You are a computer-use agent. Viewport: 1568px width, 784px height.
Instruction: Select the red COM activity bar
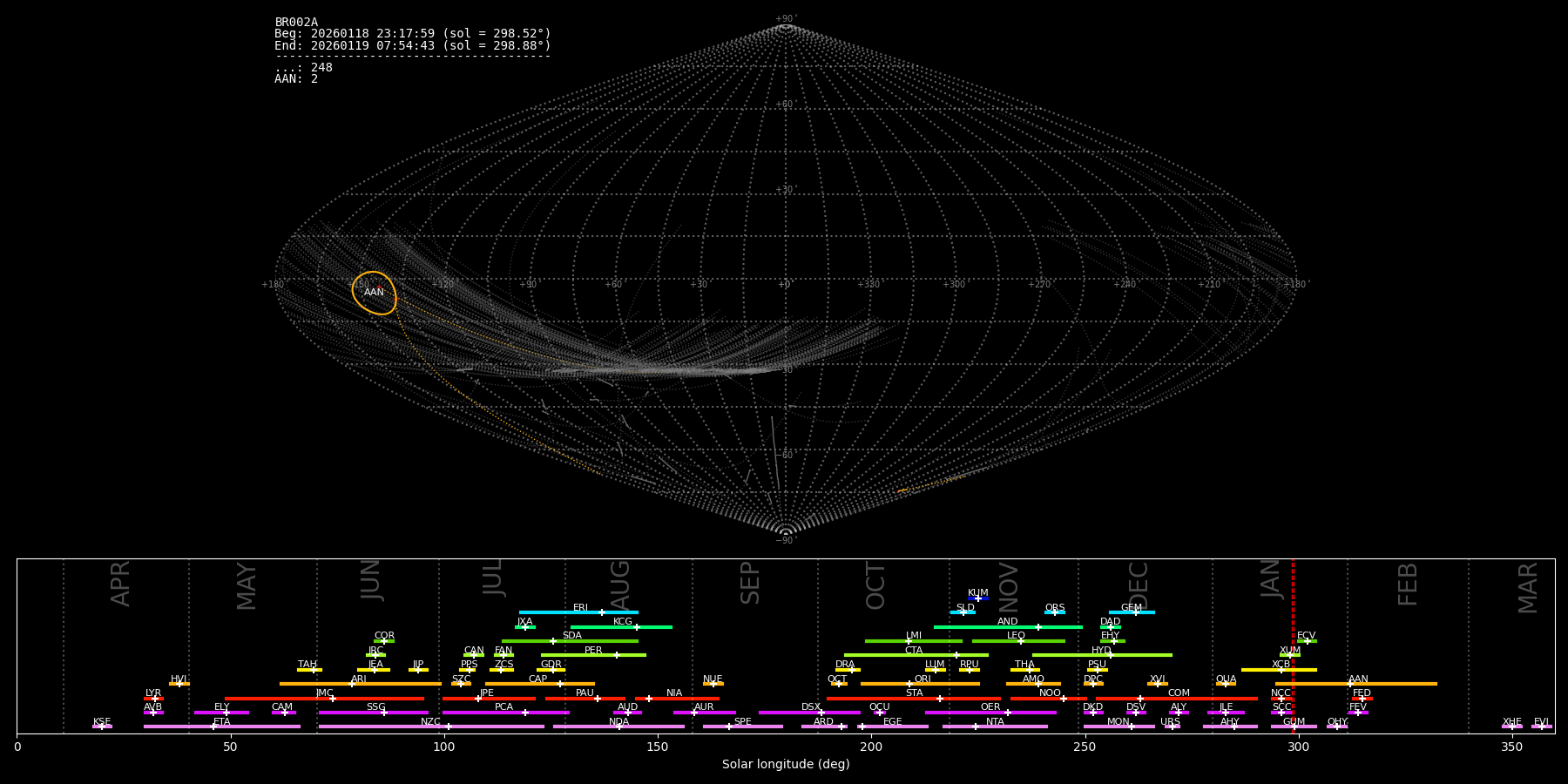point(1177,699)
